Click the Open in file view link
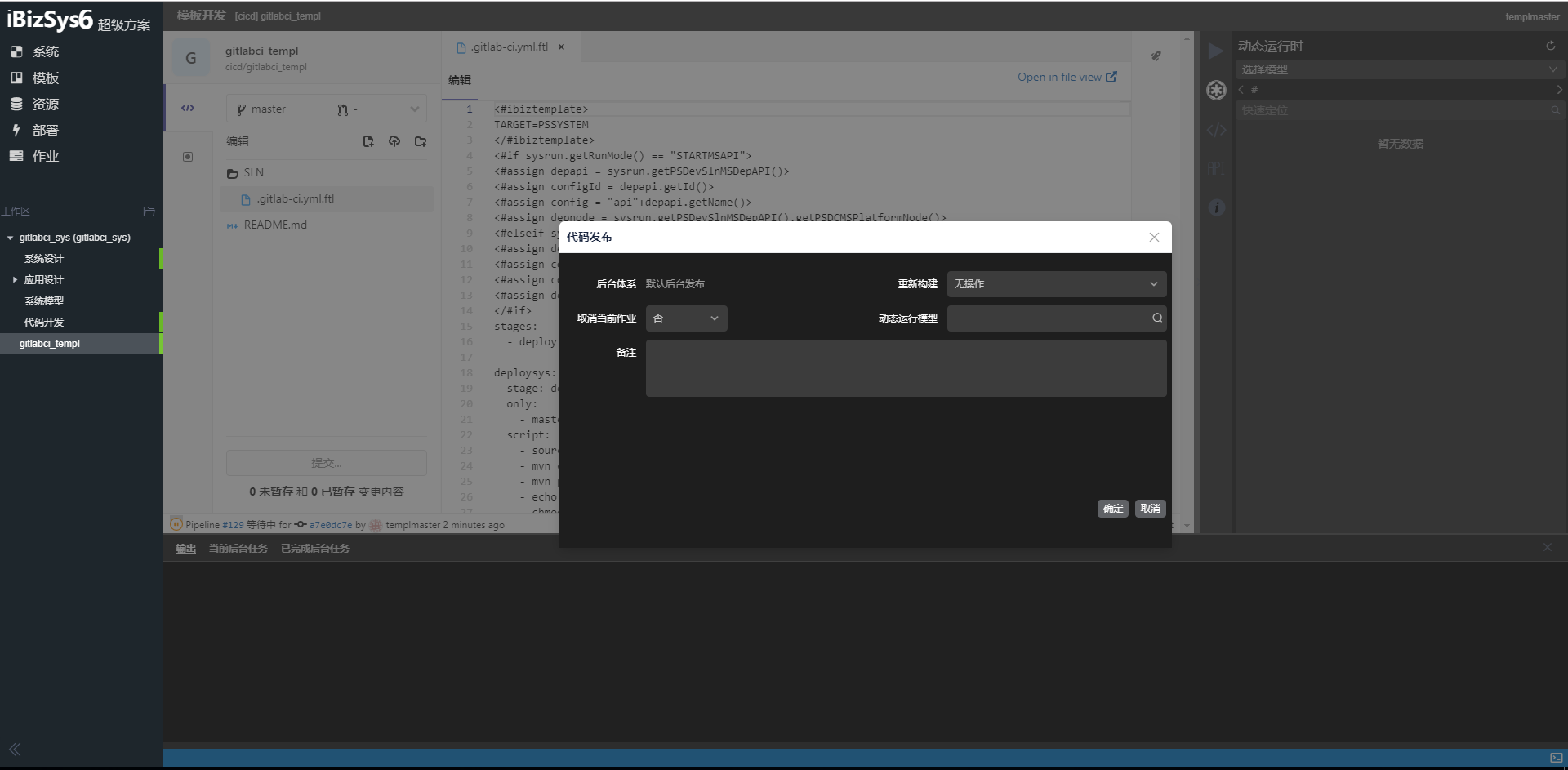The image size is (1568, 770). (1067, 77)
